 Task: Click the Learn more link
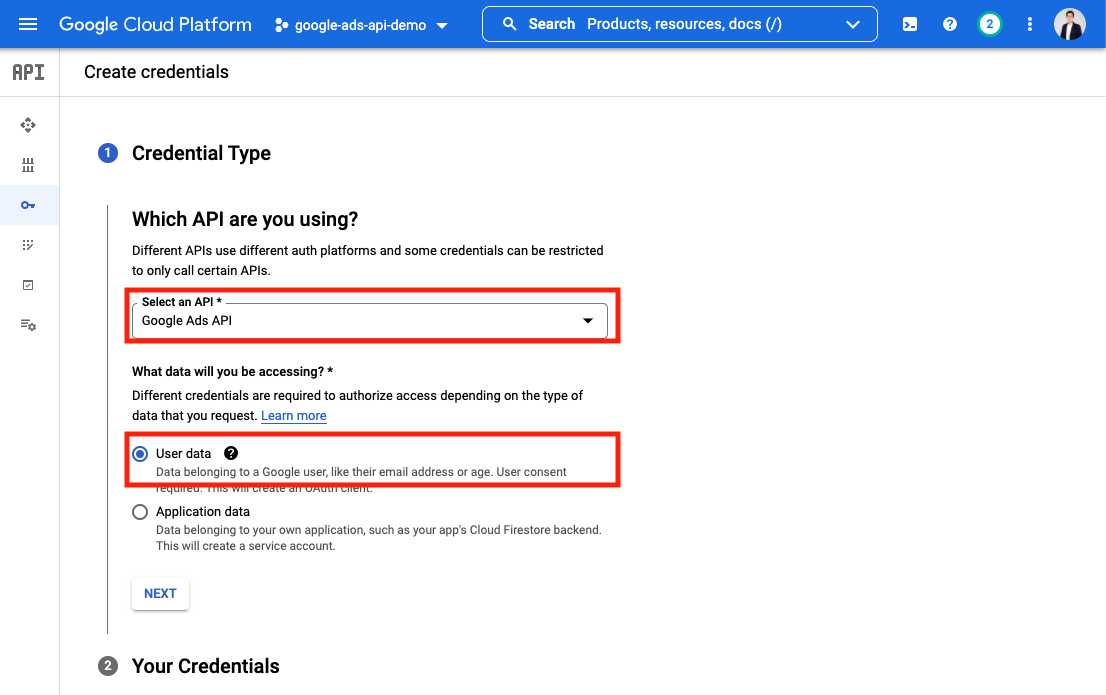[x=293, y=416]
